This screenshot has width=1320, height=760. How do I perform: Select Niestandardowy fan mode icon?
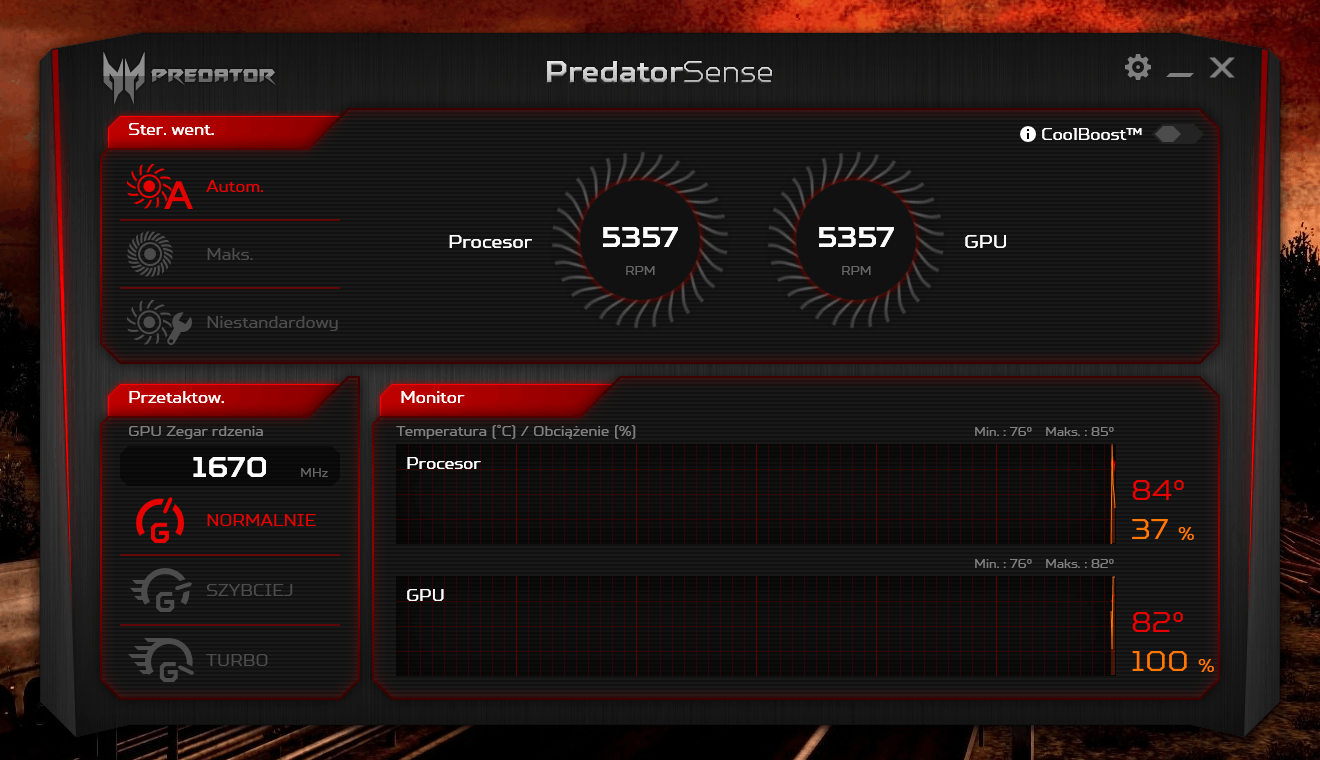click(159, 322)
